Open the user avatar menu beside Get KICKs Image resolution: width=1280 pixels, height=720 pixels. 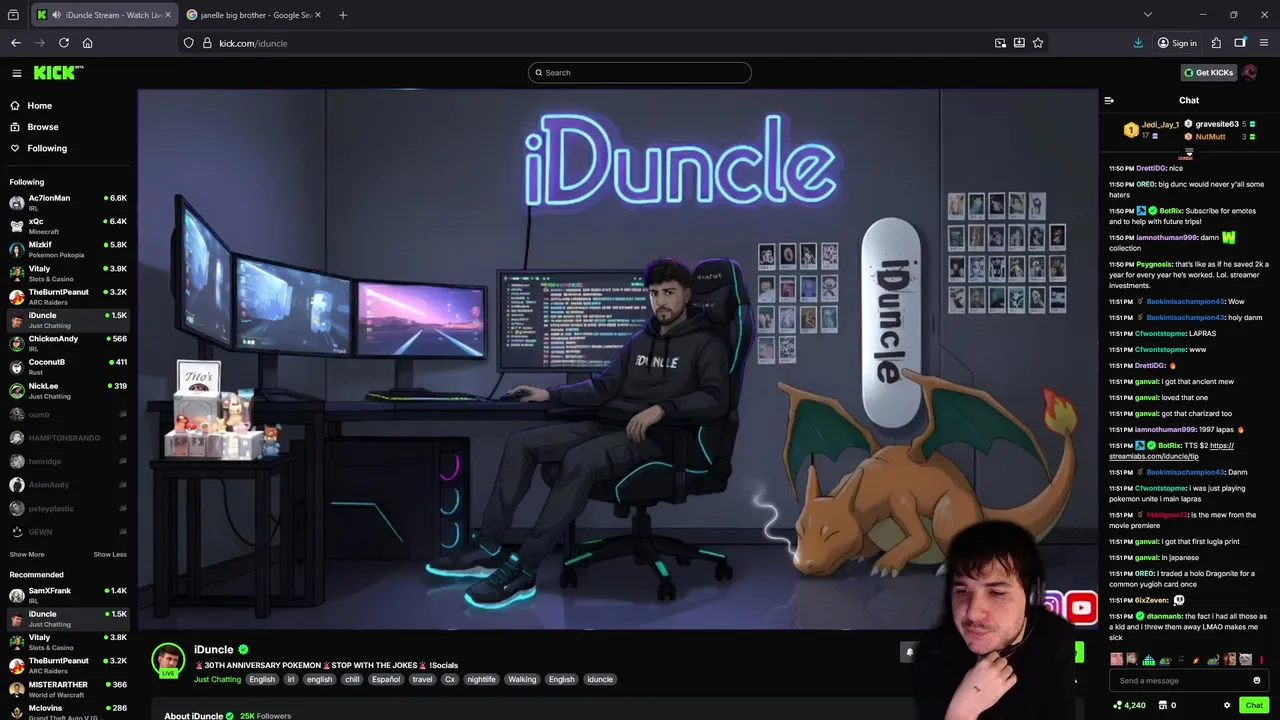point(1250,72)
